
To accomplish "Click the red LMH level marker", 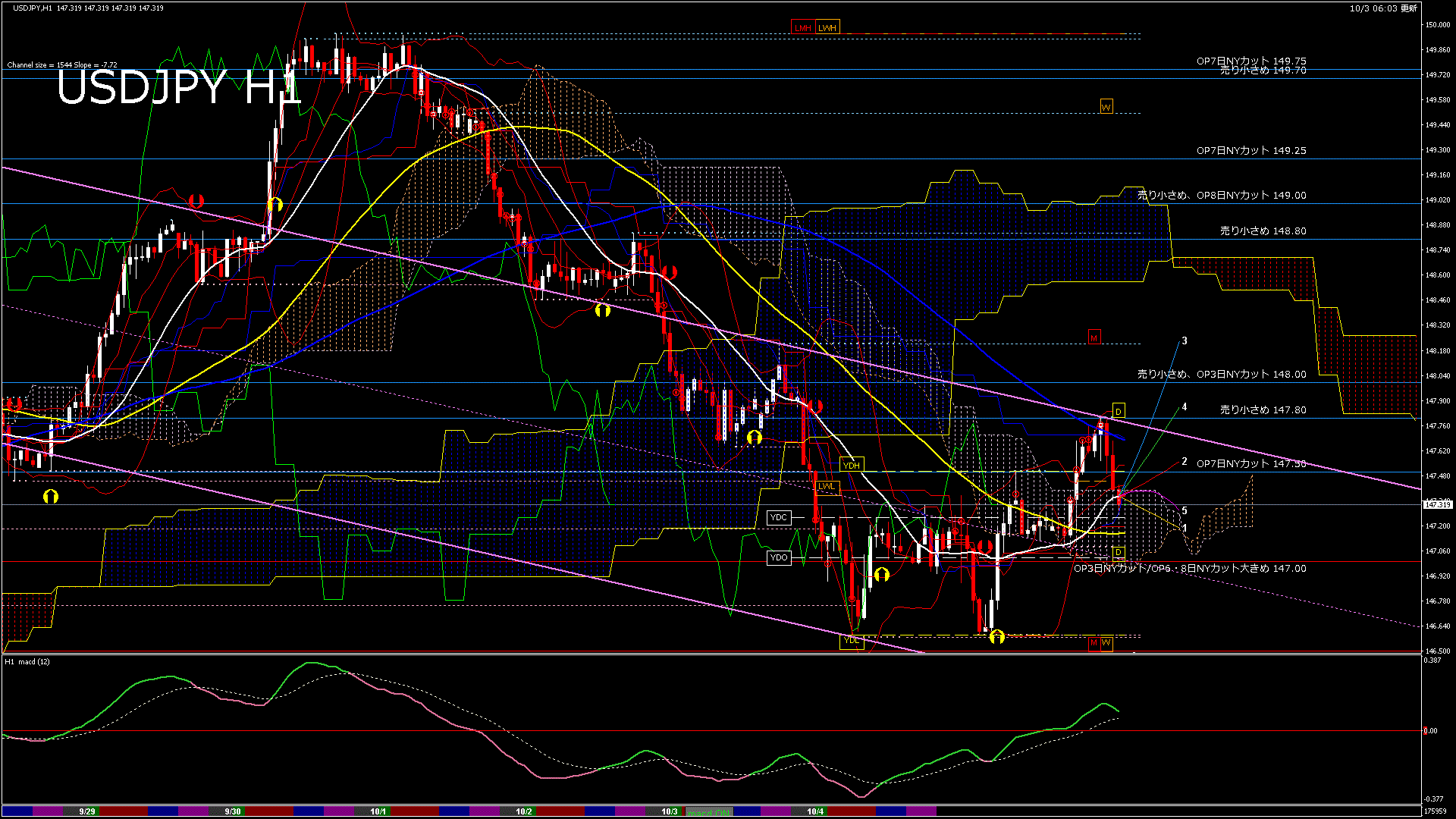I will click(802, 28).
